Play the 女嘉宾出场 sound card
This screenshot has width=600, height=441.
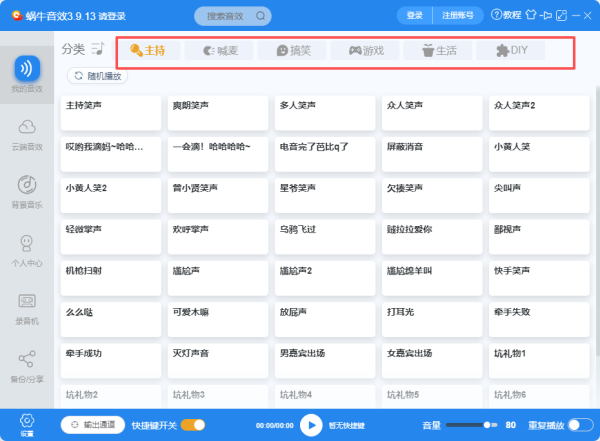pyautogui.click(x=432, y=361)
